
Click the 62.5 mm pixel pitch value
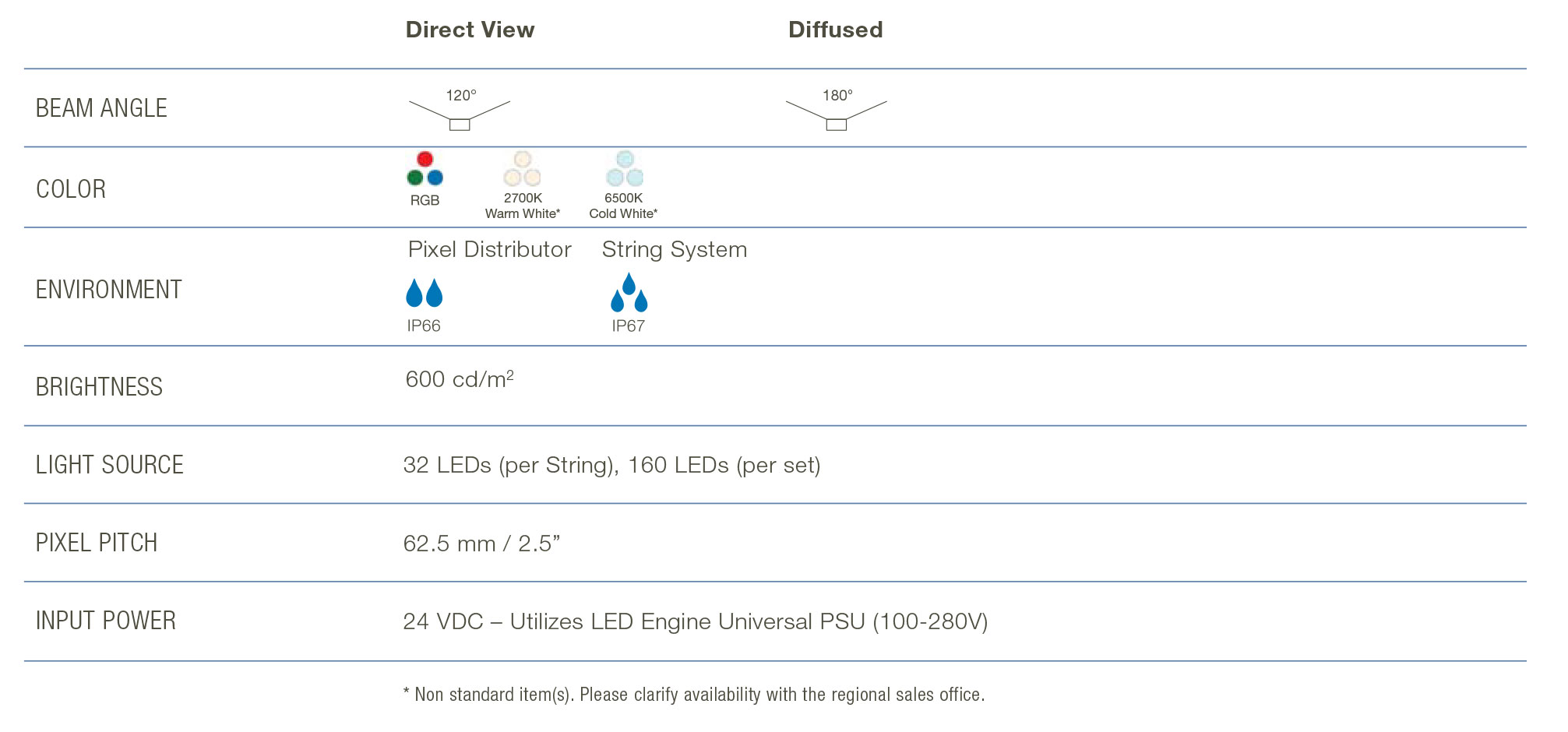[x=481, y=544]
